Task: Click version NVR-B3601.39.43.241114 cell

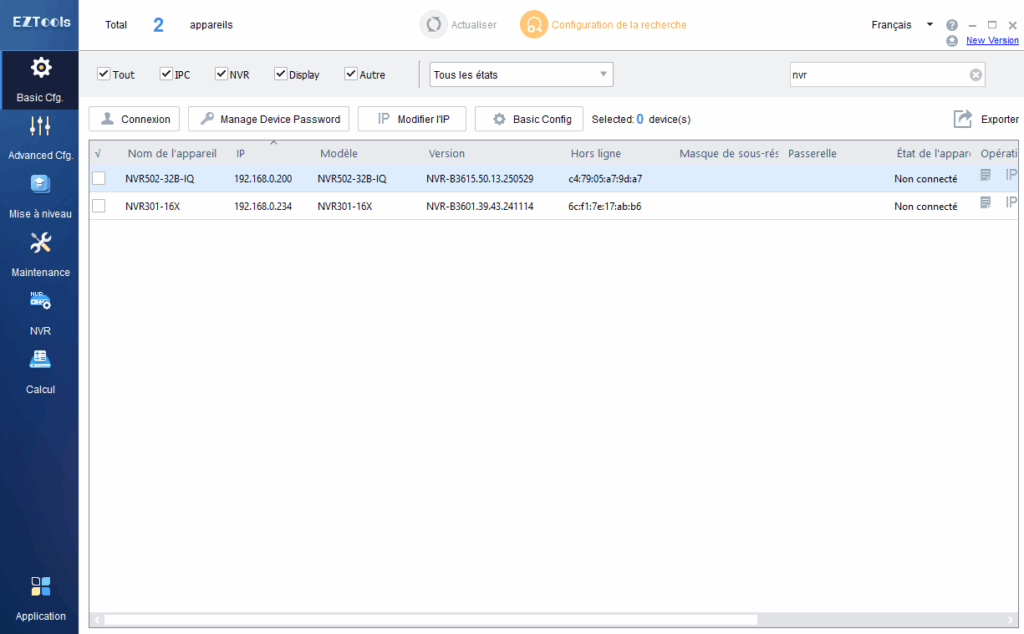Action: click(479, 206)
